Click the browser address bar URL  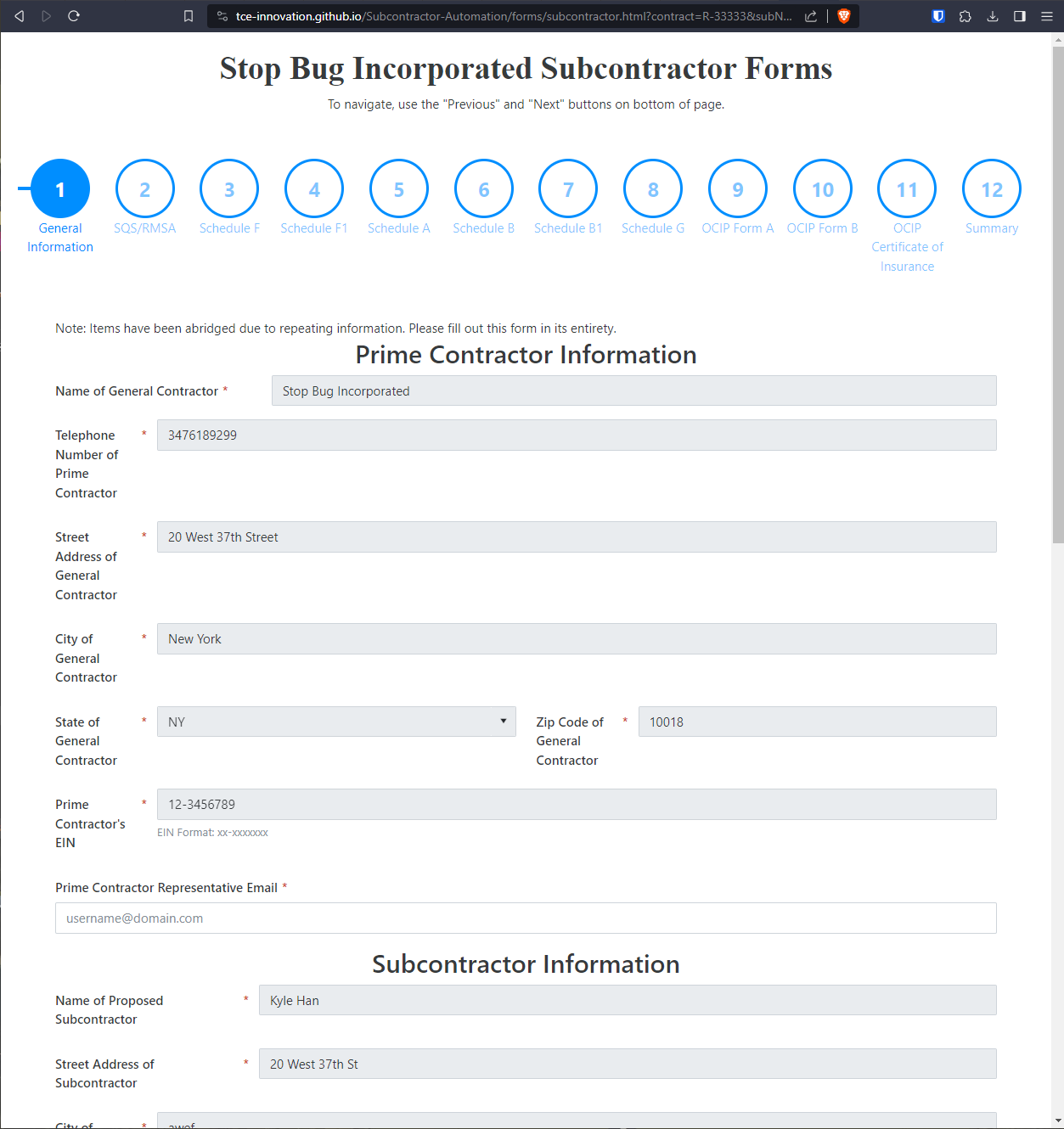(514, 16)
